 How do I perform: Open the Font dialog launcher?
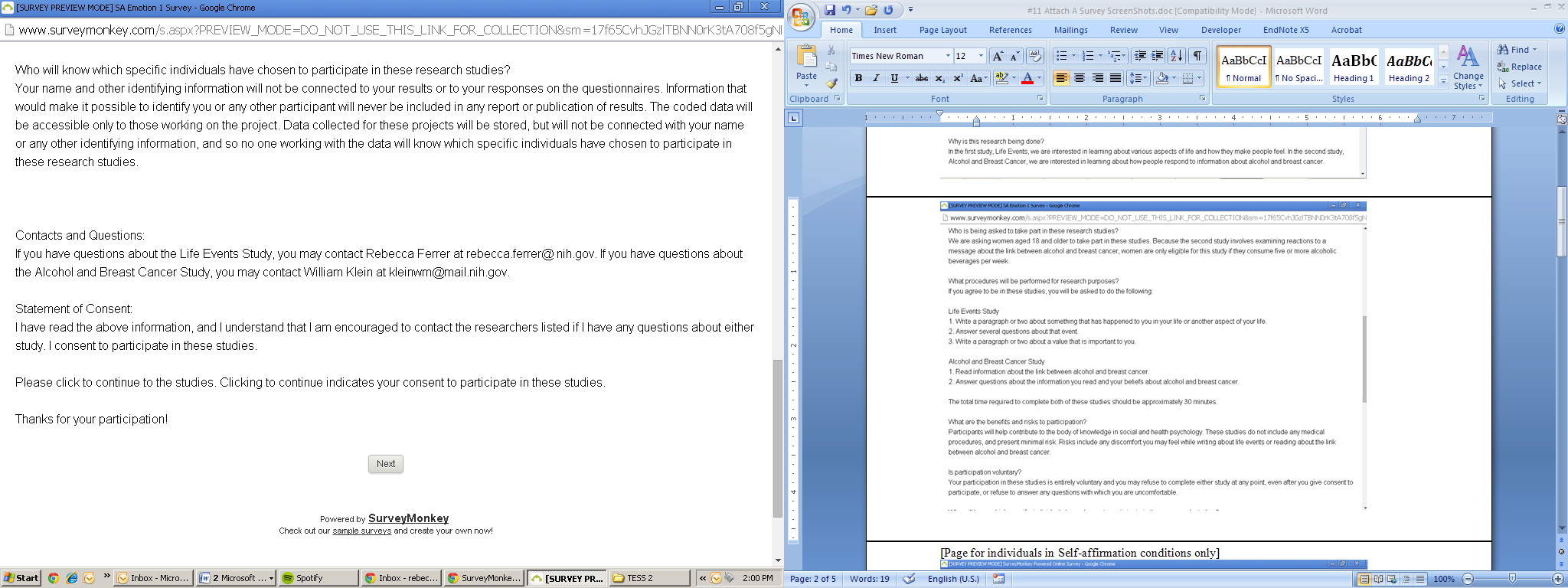pos(1040,99)
